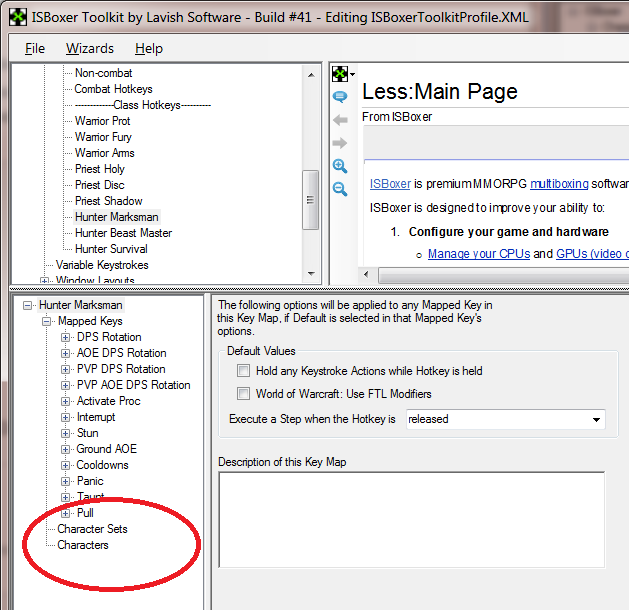Viewport: 629px width, 610px height.
Task: Click the upper tree scroll down arrow
Action: point(311,274)
